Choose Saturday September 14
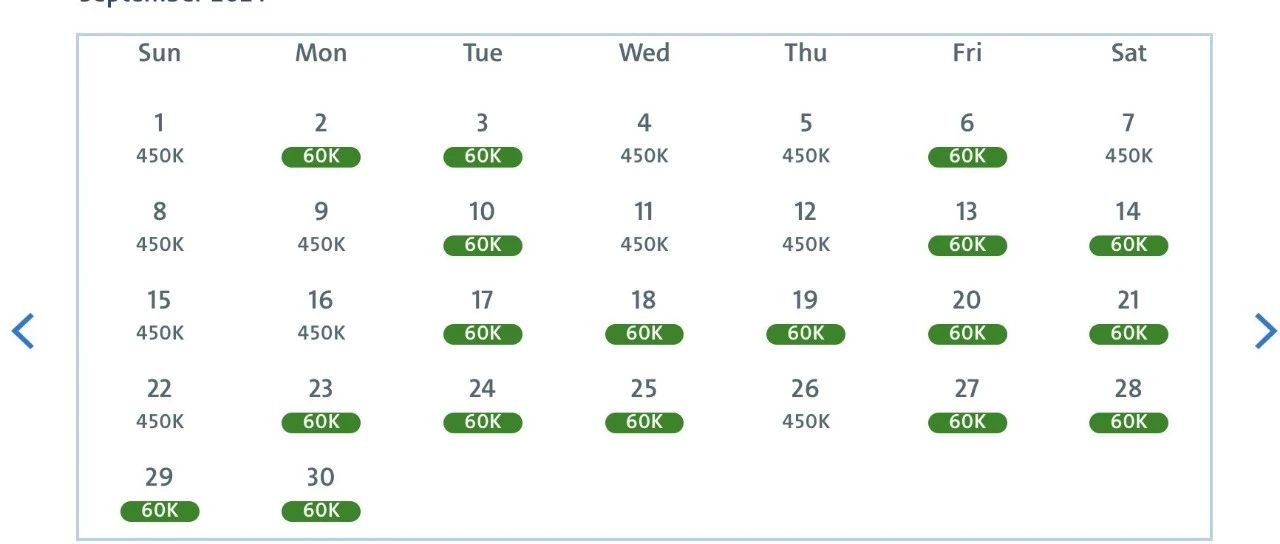This screenshot has height=544, width=1280. (1128, 227)
